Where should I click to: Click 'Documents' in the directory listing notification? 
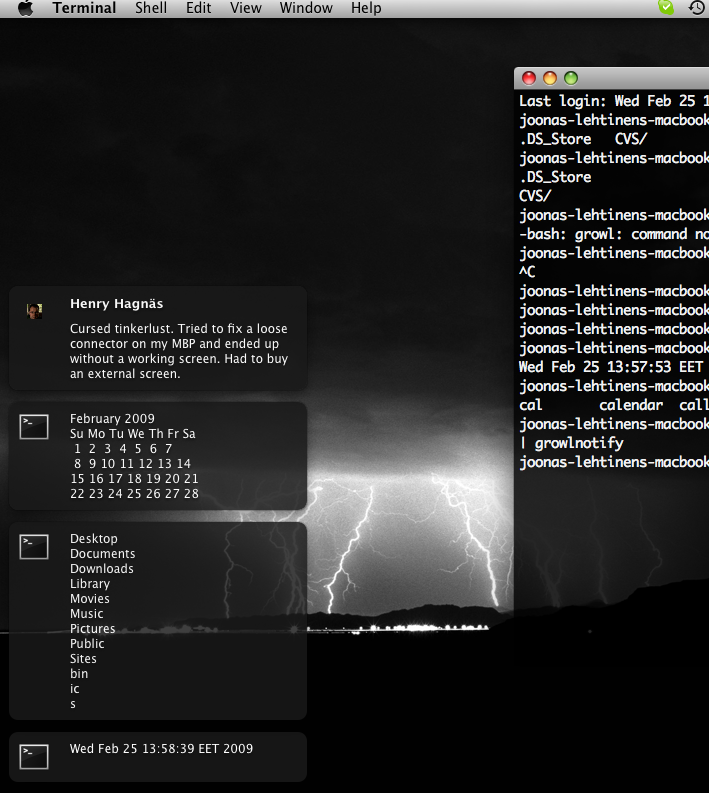(x=103, y=554)
